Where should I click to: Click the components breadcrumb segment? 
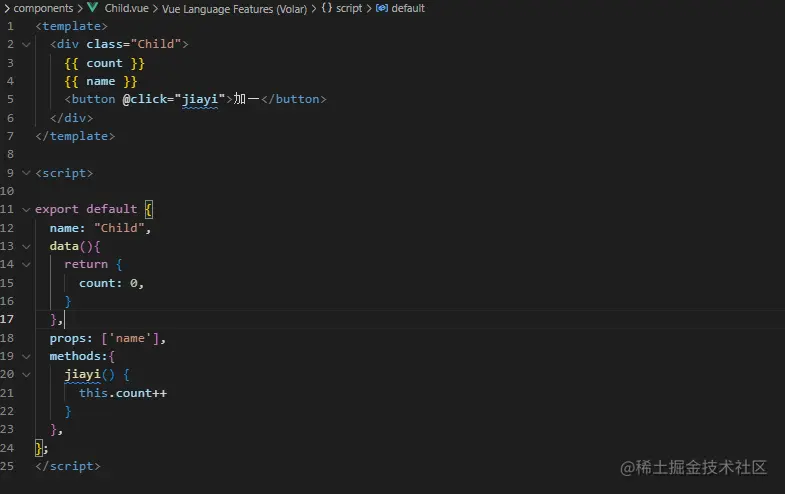[43, 8]
